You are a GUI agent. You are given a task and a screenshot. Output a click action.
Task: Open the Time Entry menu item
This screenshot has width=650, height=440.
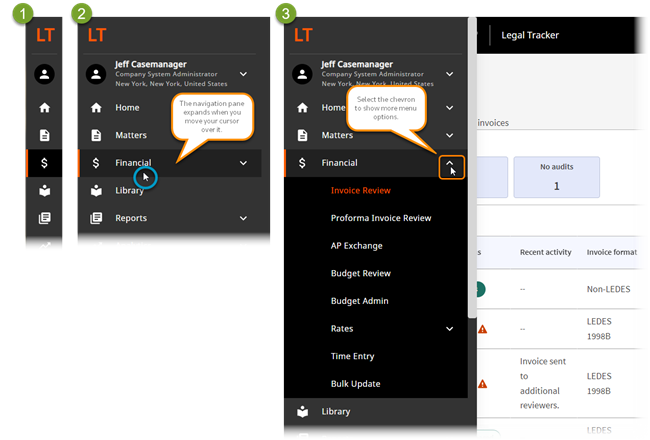tap(353, 356)
